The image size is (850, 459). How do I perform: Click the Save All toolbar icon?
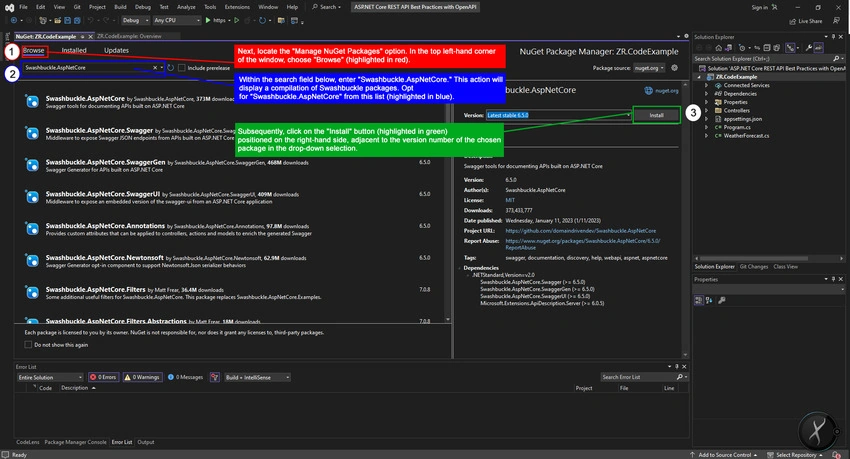[x=77, y=21]
